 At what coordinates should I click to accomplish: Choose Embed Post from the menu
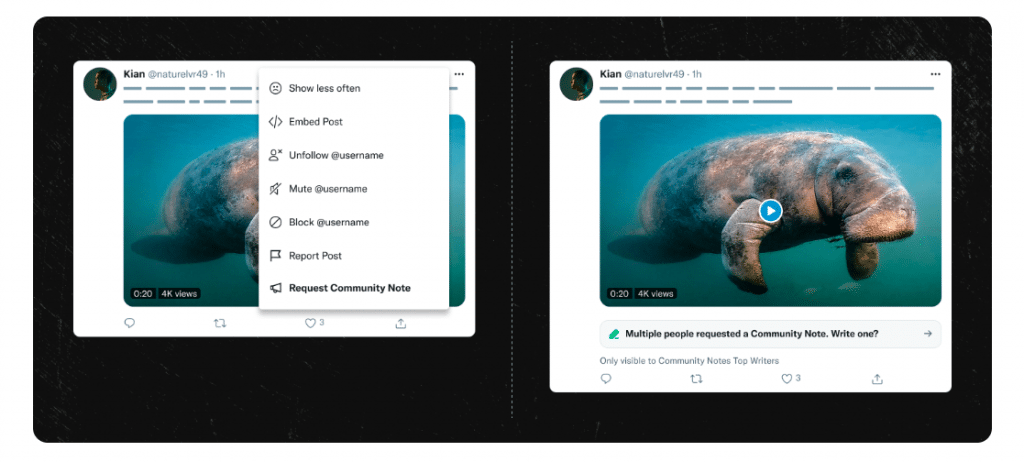tap(315, 122)
